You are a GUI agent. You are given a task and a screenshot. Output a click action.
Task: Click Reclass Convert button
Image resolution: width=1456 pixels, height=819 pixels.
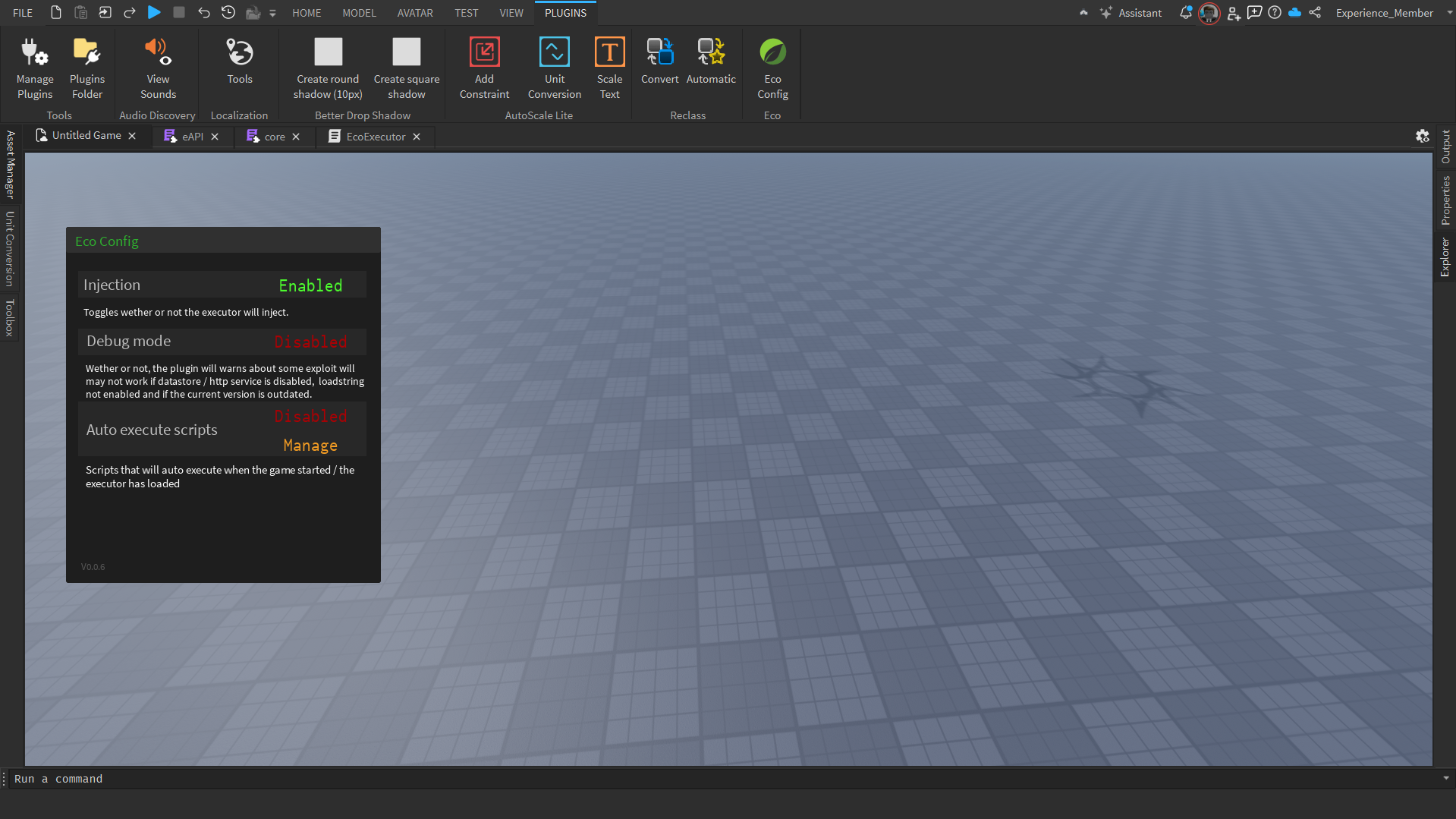click(660, 61)
